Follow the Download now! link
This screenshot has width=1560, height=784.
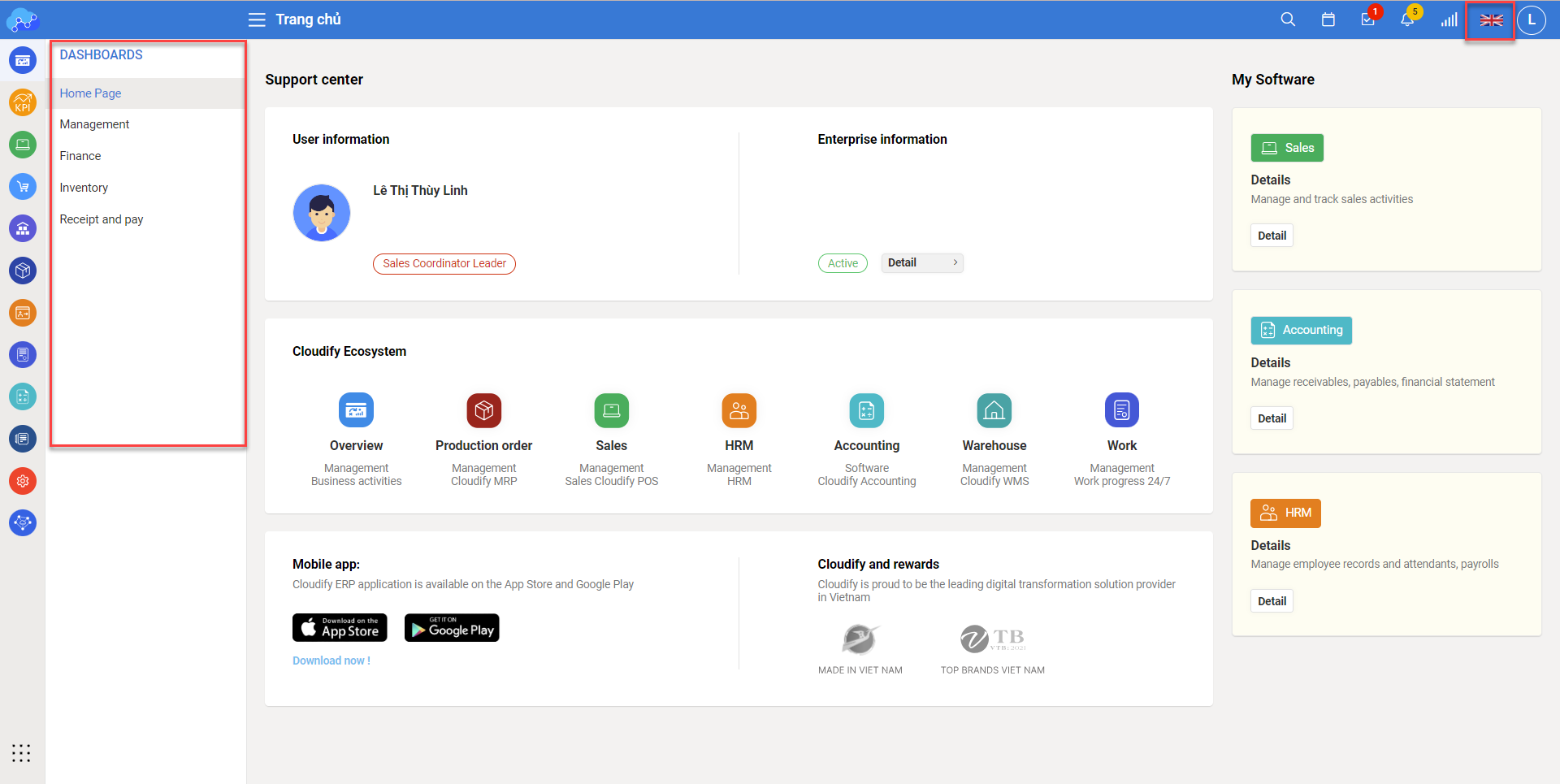[331, 661]
